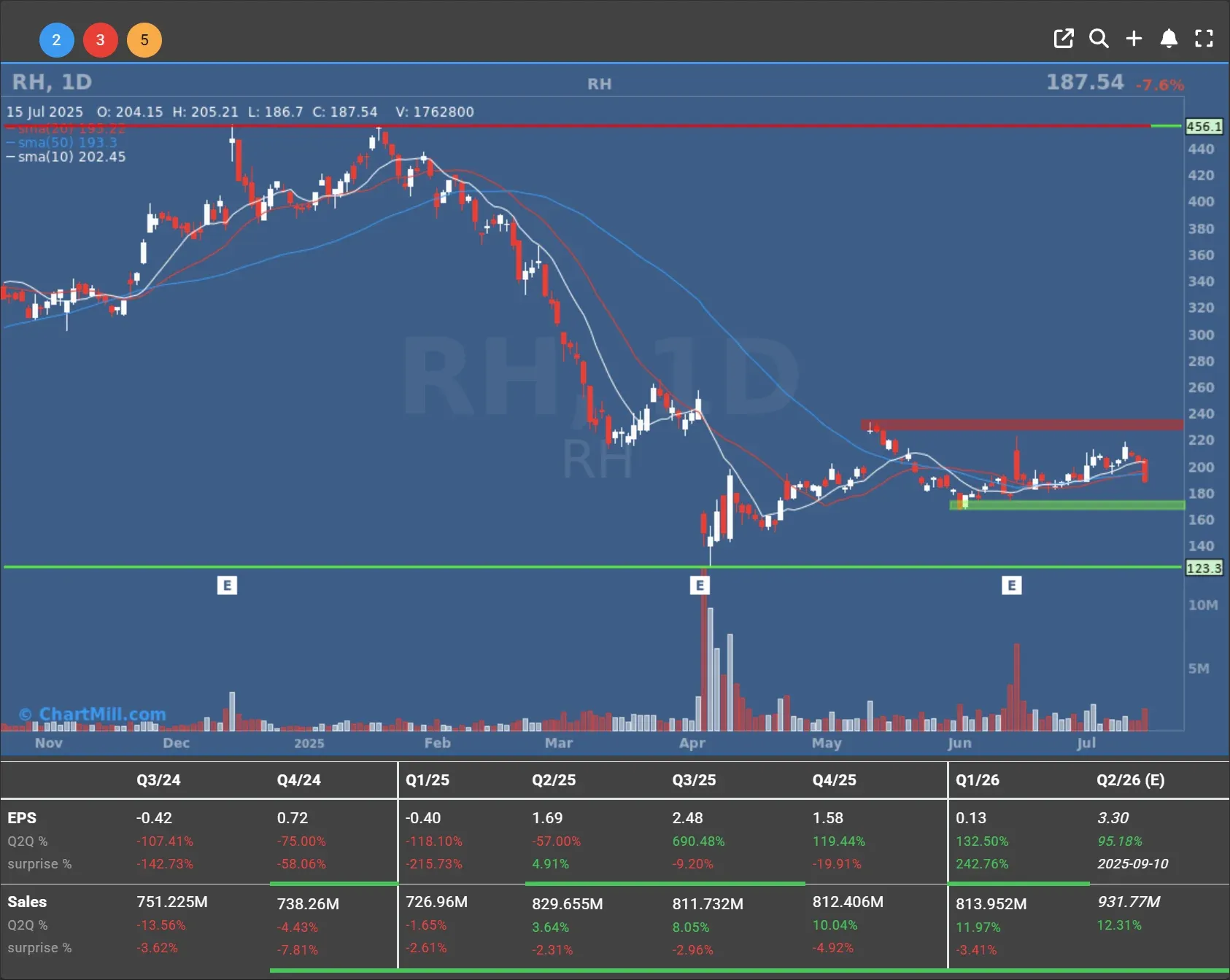The image size is (1230, 980).
Task: Click the Jul label on time axis
Action: 1086,743
